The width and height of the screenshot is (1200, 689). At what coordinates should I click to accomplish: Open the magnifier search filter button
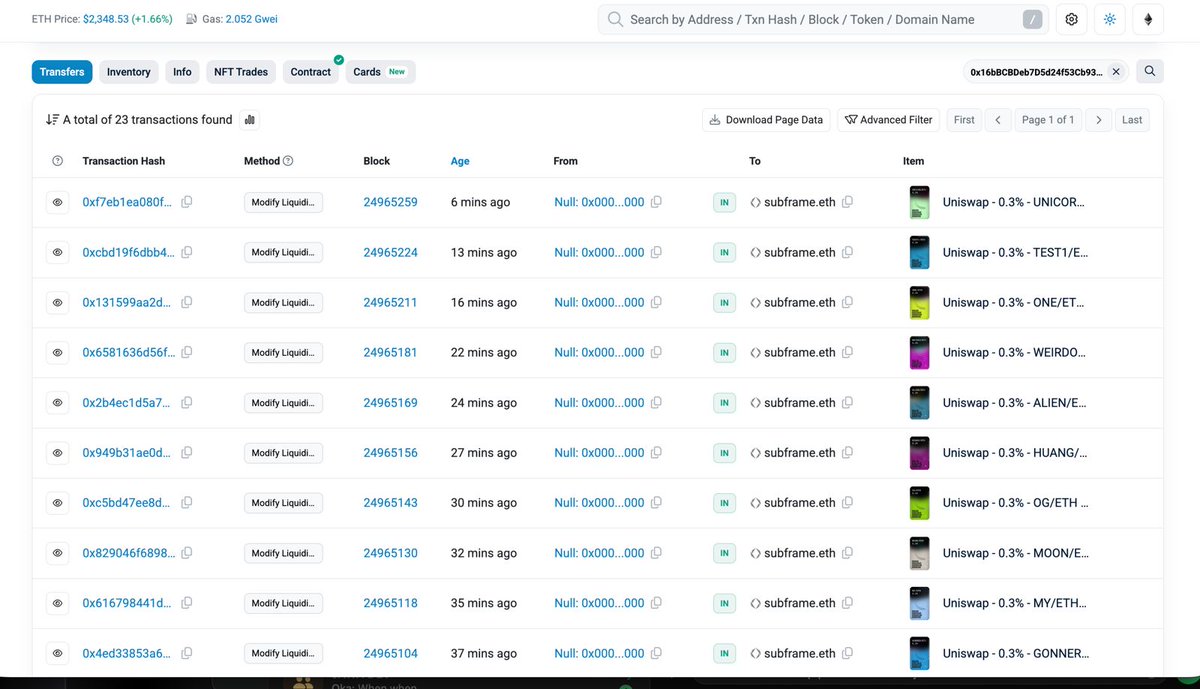1150,71
